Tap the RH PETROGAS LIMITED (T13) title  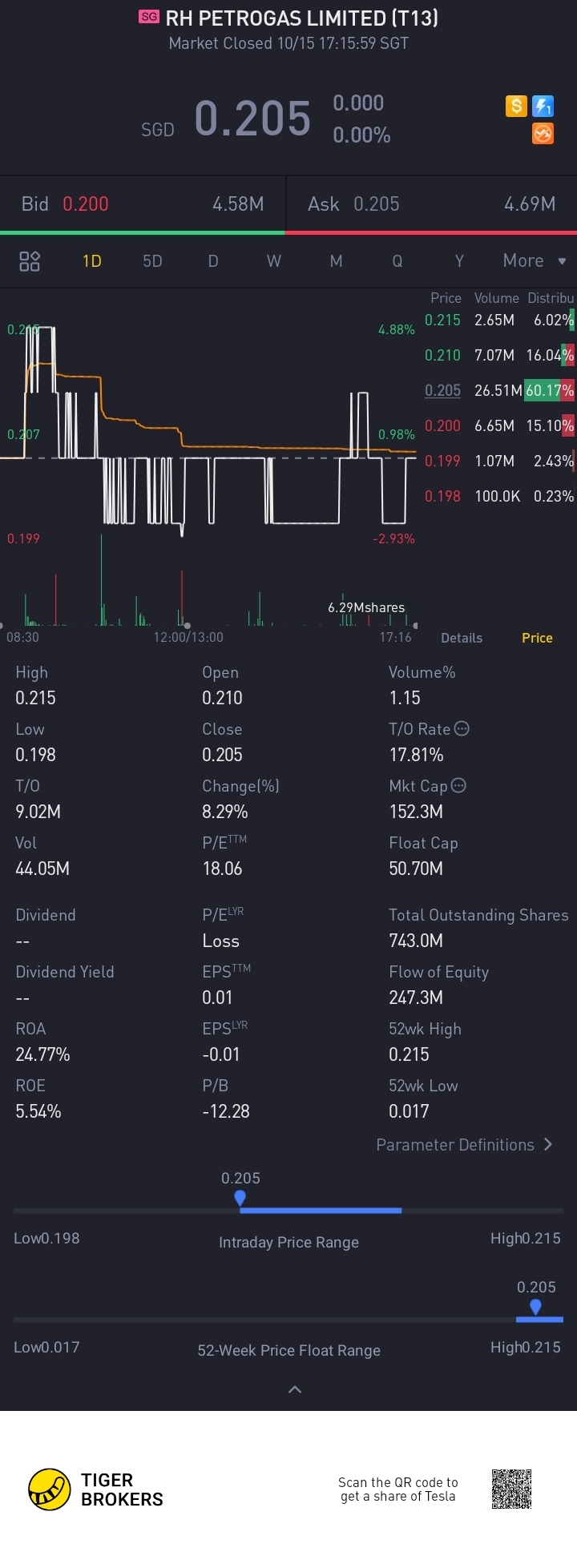pyautogui.click(x=302, y=18)
